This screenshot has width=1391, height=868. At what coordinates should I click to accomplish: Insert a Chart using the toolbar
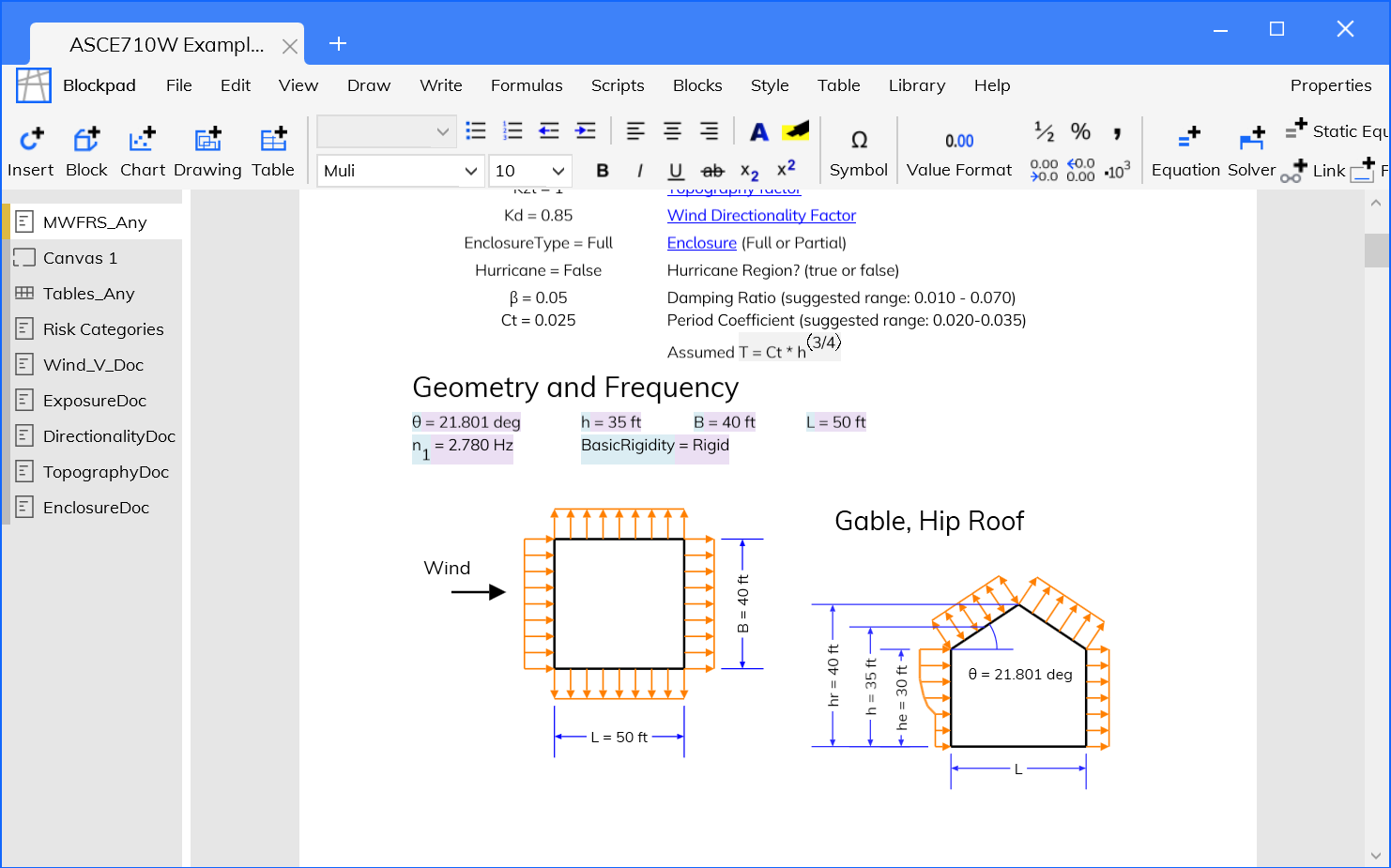[142, 141]
